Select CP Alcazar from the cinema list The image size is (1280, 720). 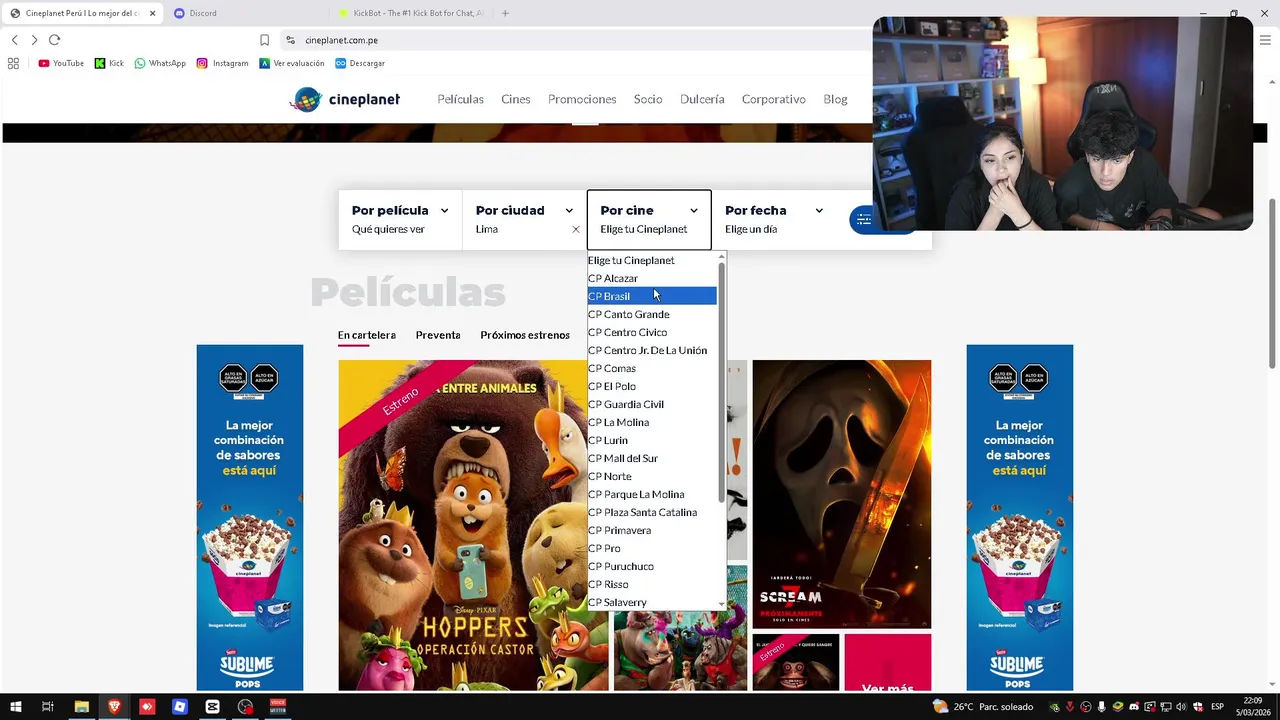(652, 278)
